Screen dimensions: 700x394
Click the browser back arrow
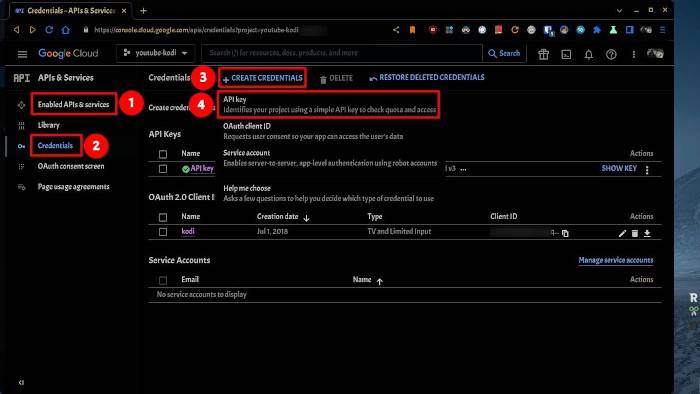[17, 30]
